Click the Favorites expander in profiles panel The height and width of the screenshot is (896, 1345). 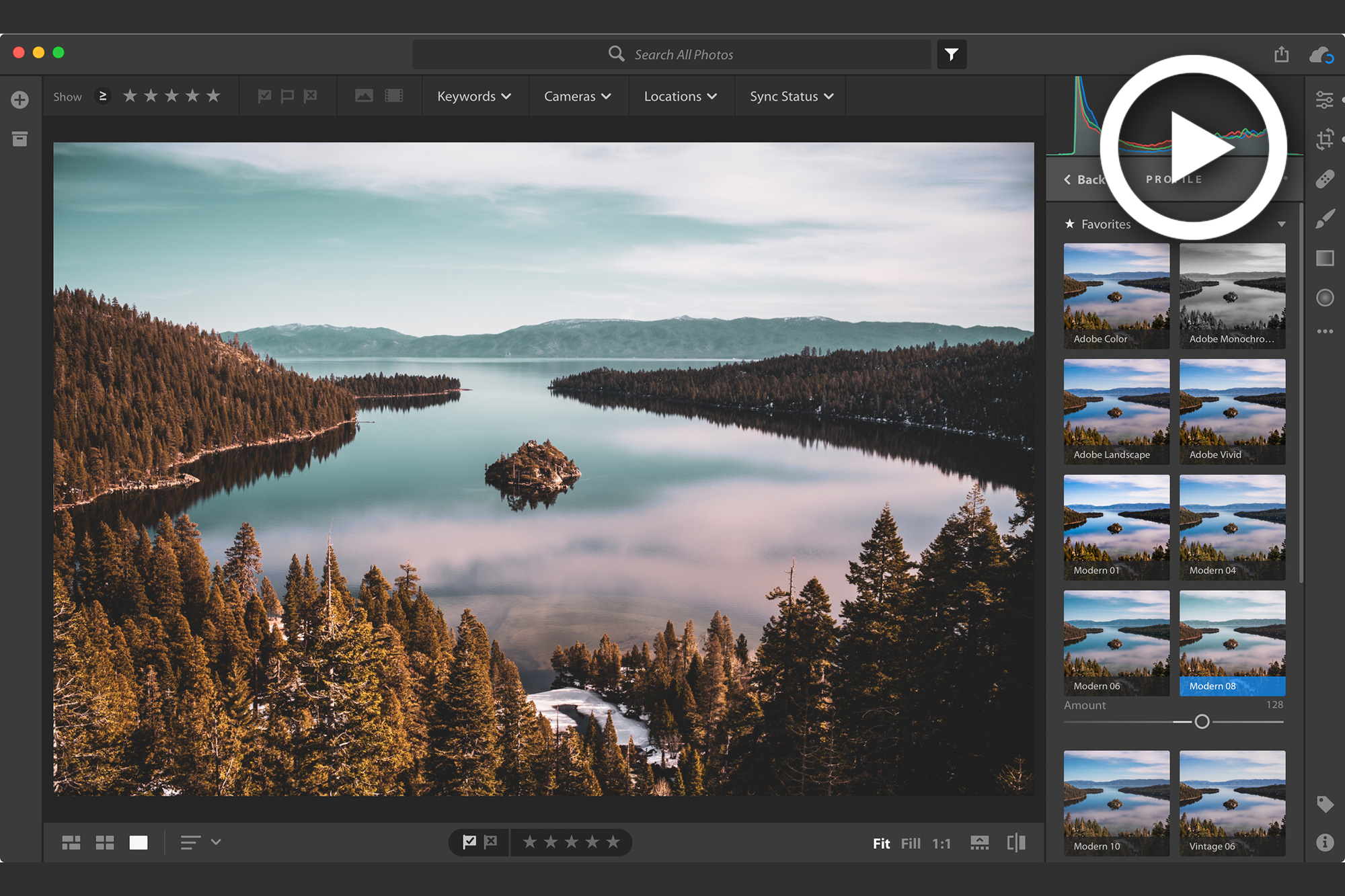coord(1283,224)
